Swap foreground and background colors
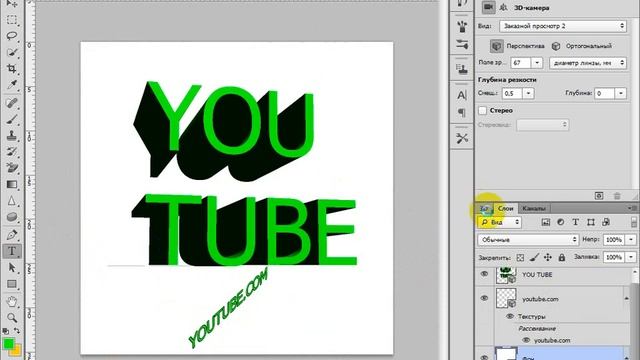Screen dimensions: 640x360 point(17,331)
